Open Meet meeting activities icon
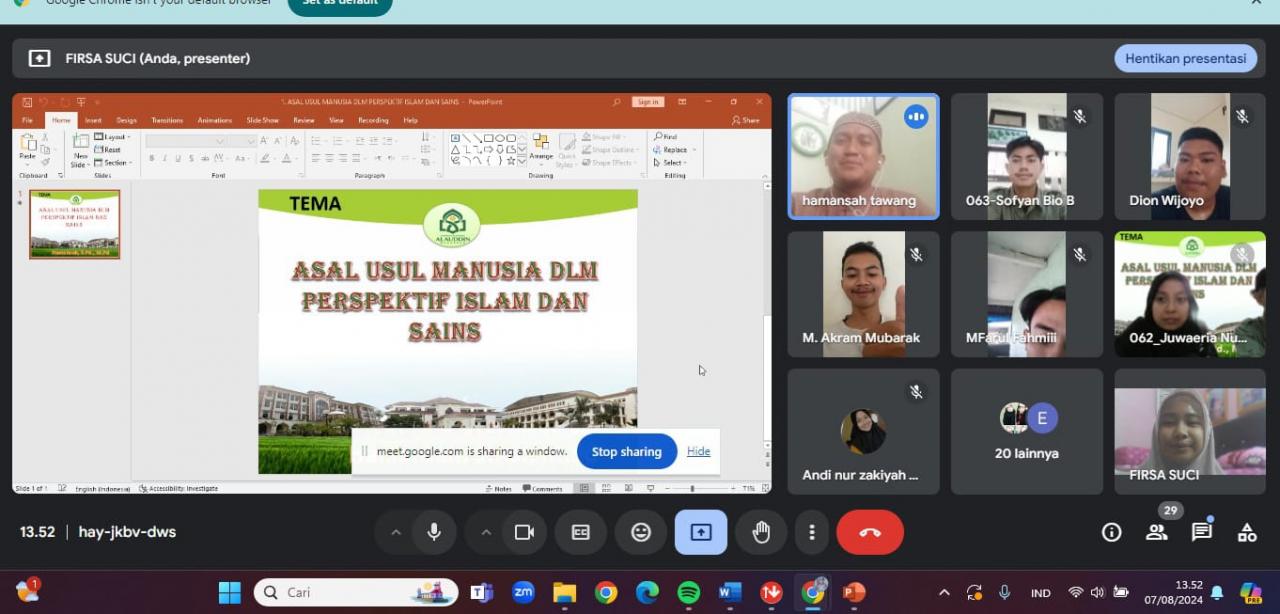The width and height of the screenshot is (1280, 614). tap(1246, 532)
